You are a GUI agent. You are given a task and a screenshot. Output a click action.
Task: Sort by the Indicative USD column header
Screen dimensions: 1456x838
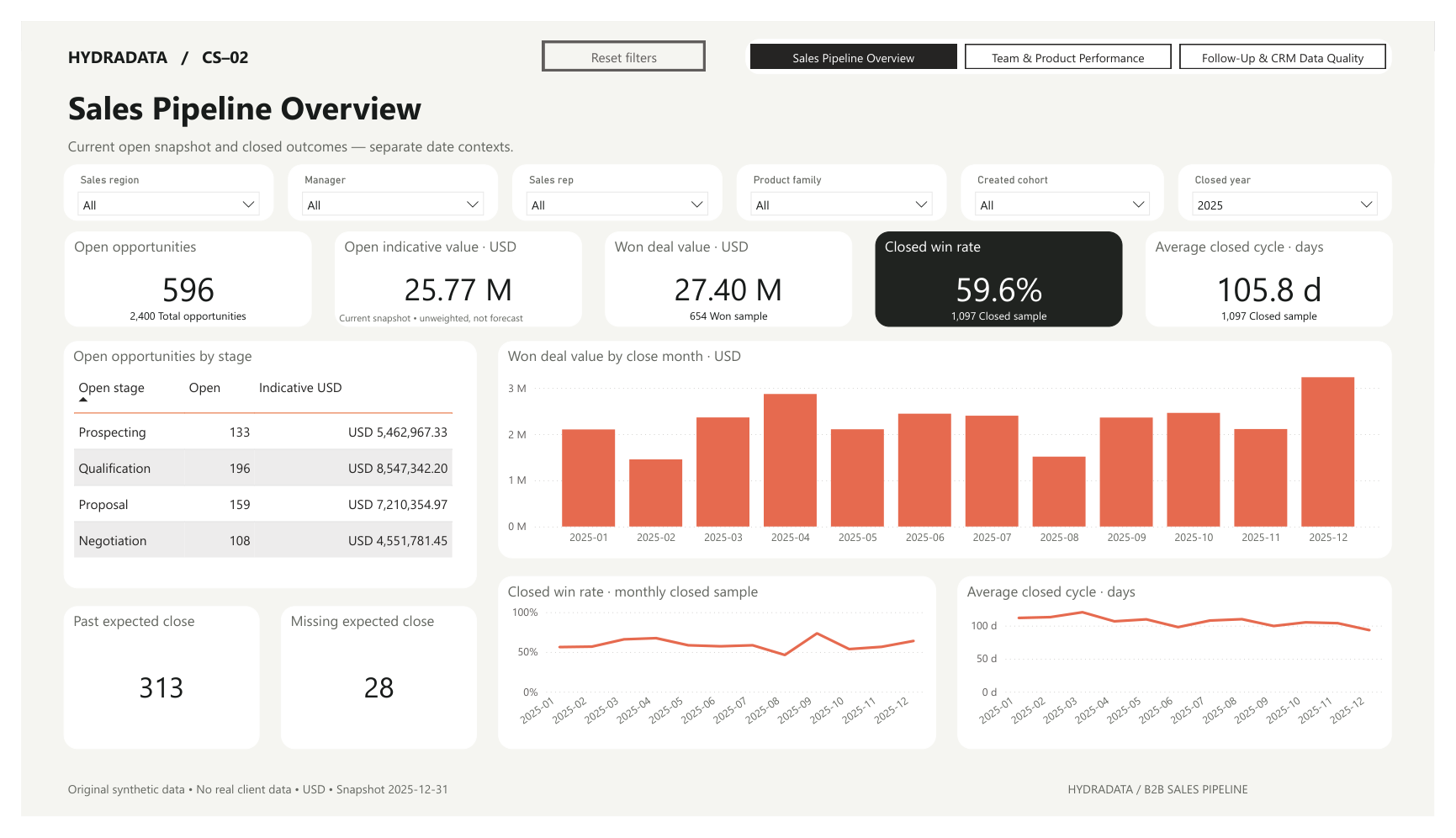point(300,388)
